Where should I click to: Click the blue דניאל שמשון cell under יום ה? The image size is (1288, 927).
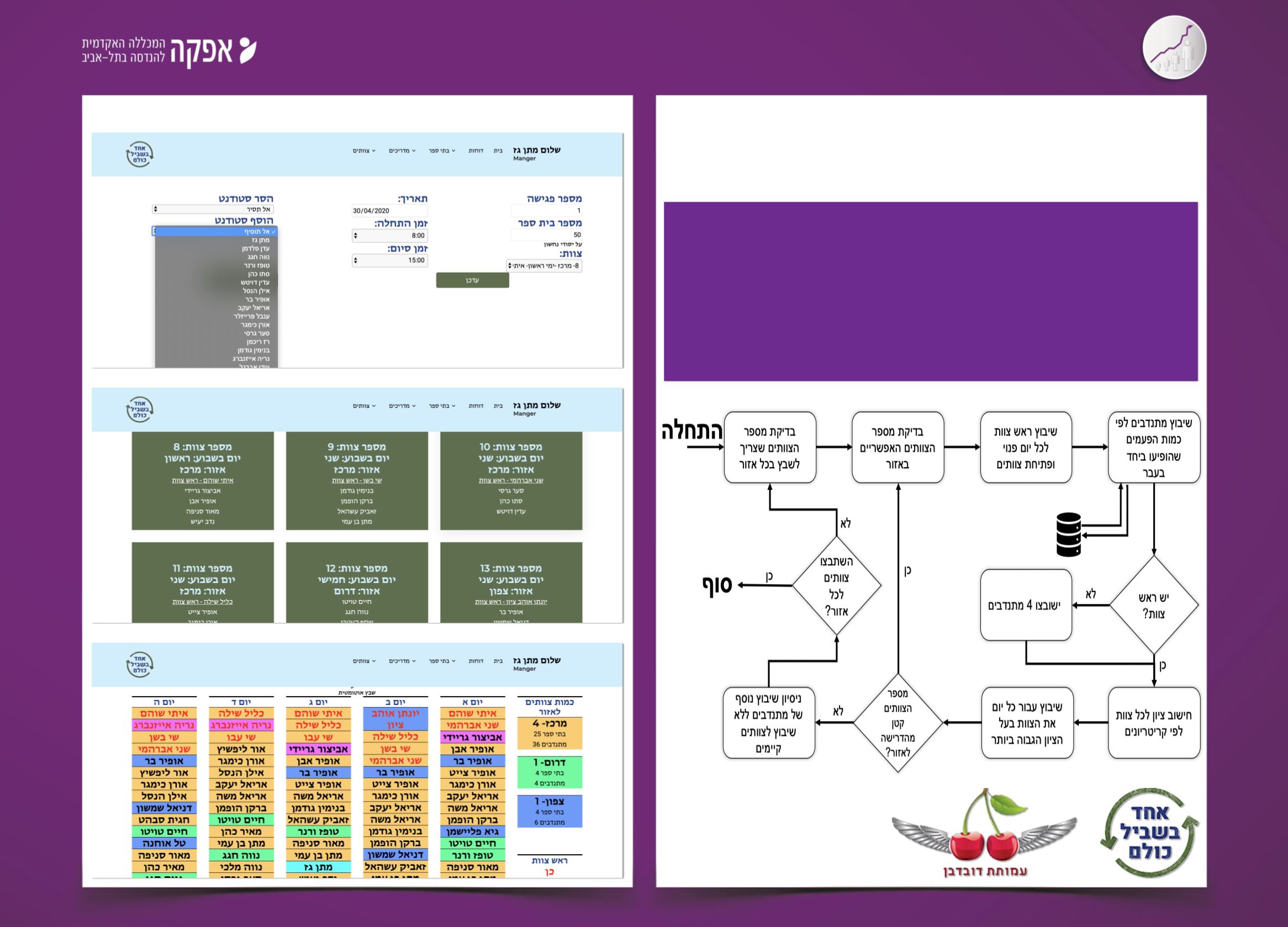(164, 808)
